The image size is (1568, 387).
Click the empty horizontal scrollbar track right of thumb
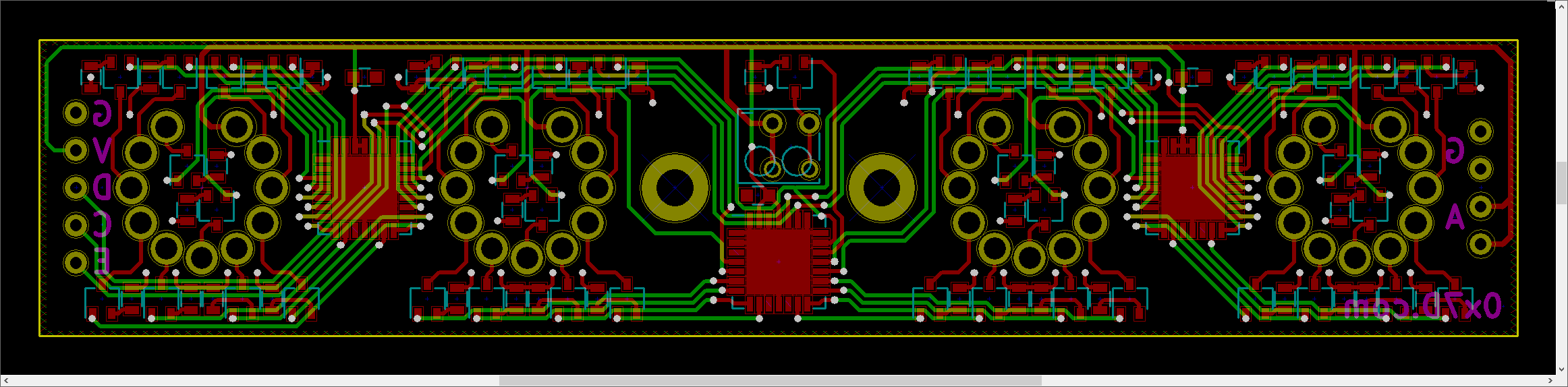pyautogui.click(x=1282, y=381)
